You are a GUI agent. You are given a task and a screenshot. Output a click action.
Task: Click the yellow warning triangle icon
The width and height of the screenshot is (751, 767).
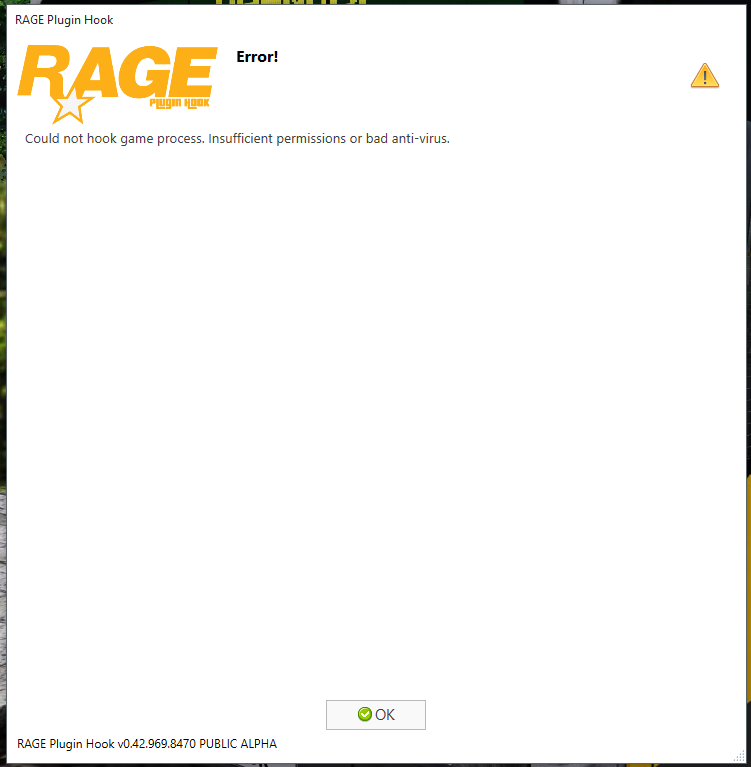click(x=705, y=75)
